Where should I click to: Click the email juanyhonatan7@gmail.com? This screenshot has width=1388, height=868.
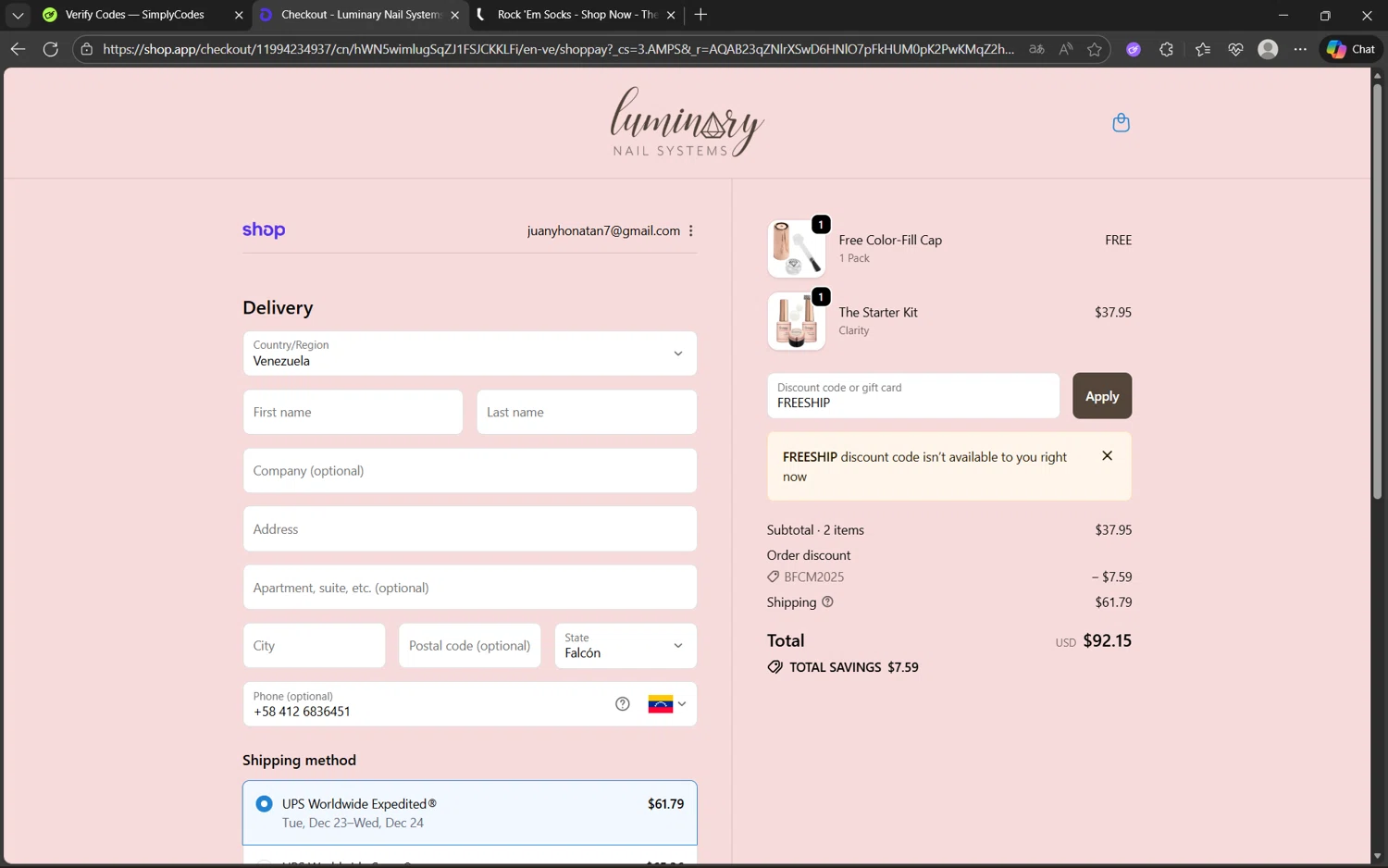click(603, 230)
